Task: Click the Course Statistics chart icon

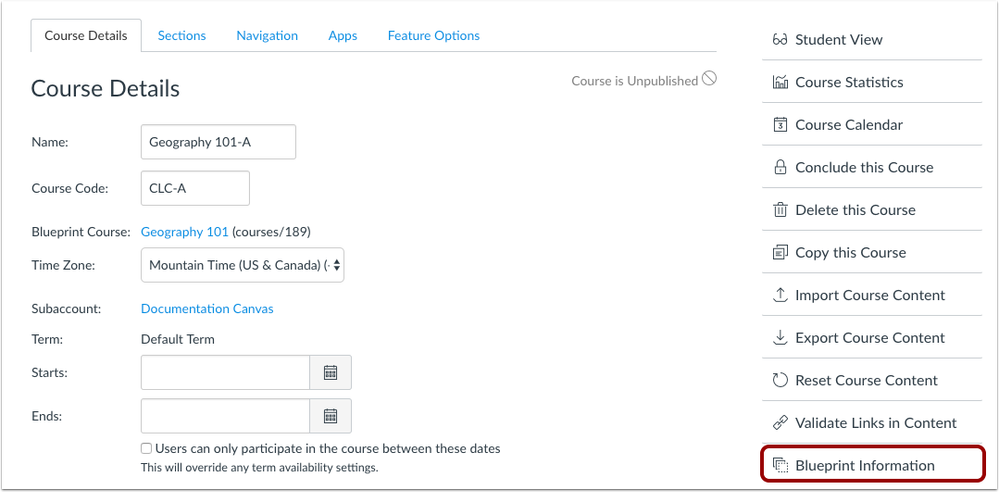Action: (x=780, y=82)
